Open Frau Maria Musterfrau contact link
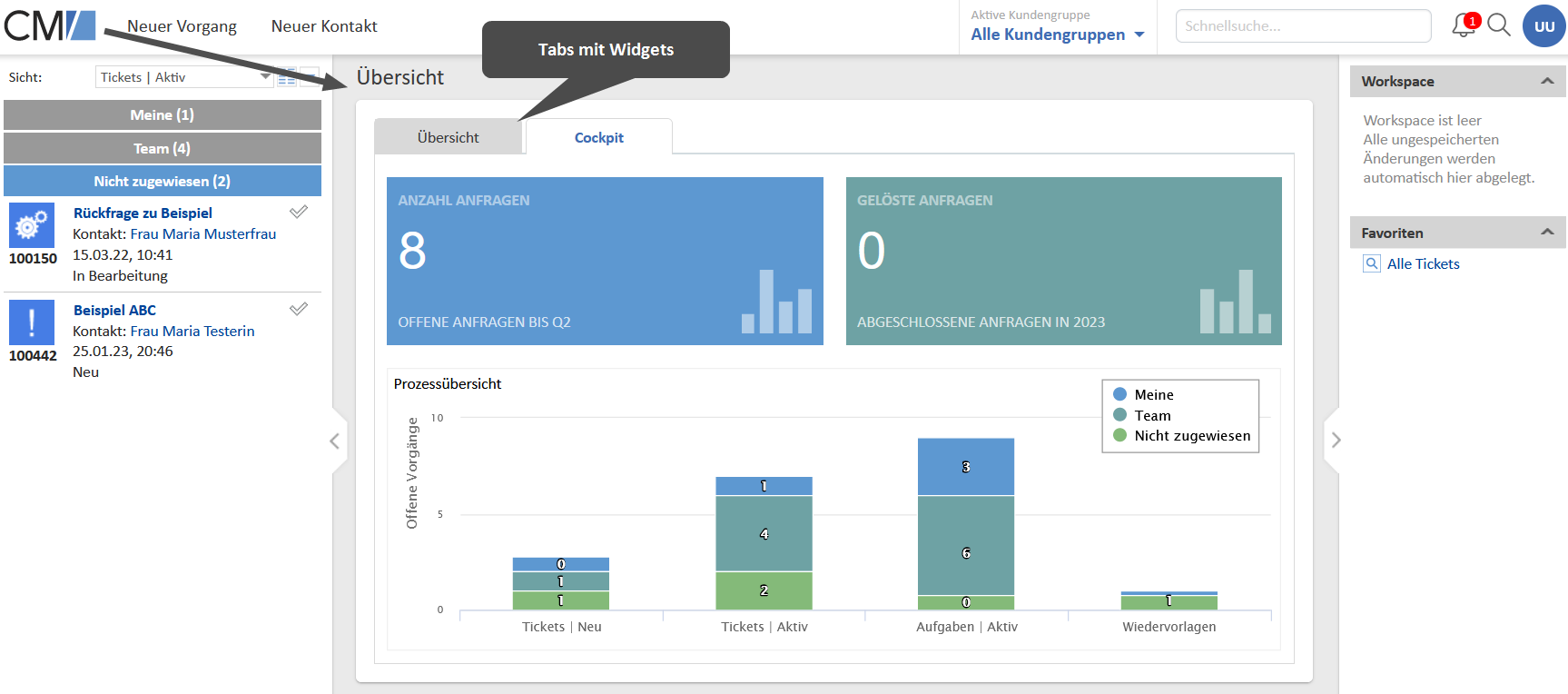The width and height of the screenshot is (1568, 694). tap(202, 233)
